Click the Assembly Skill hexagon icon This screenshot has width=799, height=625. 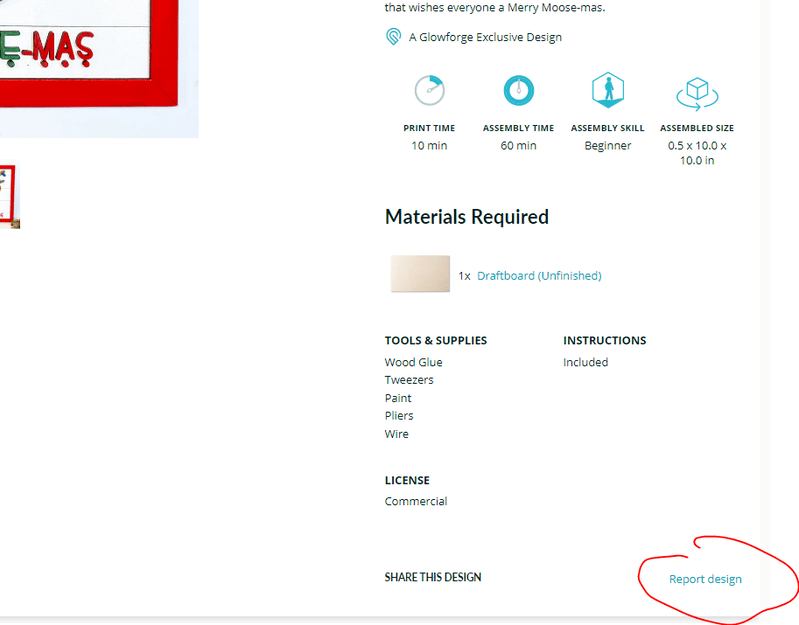click(608, 90)
